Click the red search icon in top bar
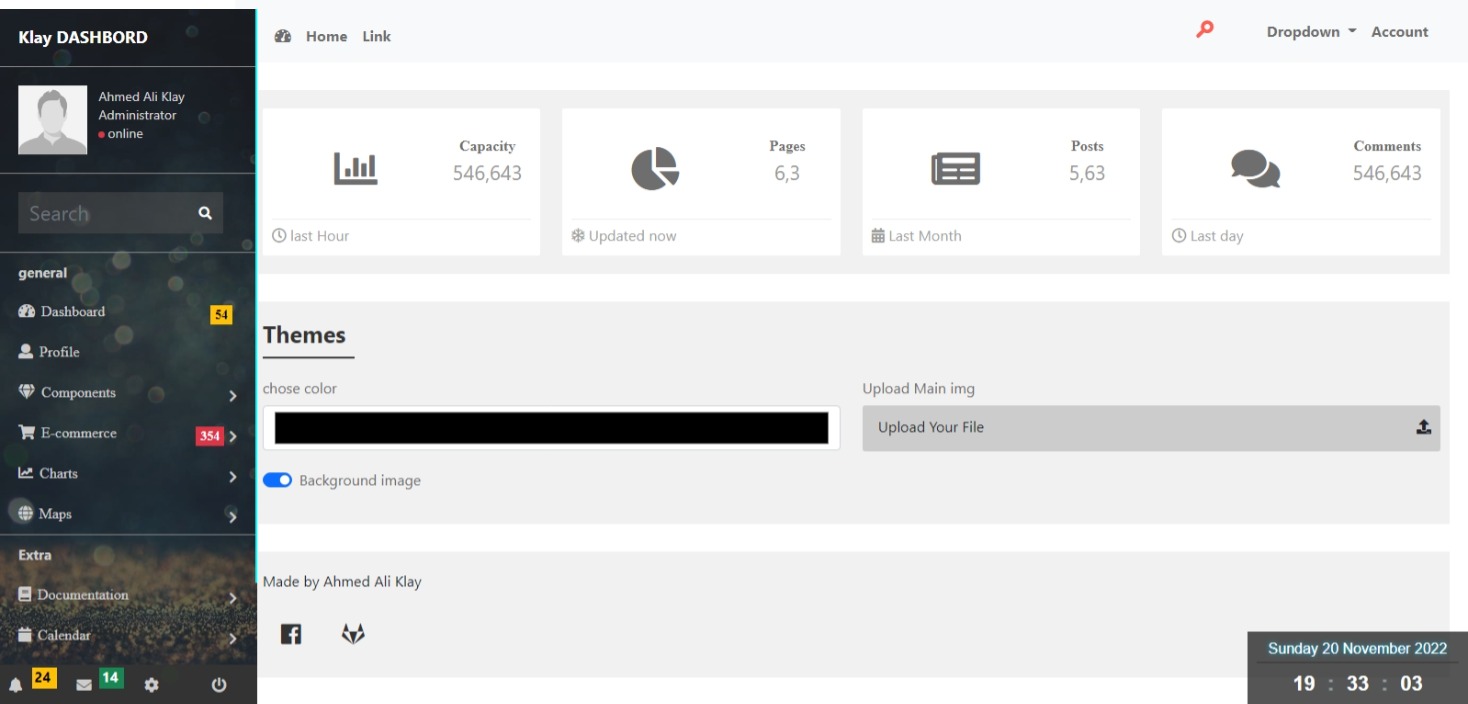This screenshot has height=704, width=1468. click(1205, 31)
